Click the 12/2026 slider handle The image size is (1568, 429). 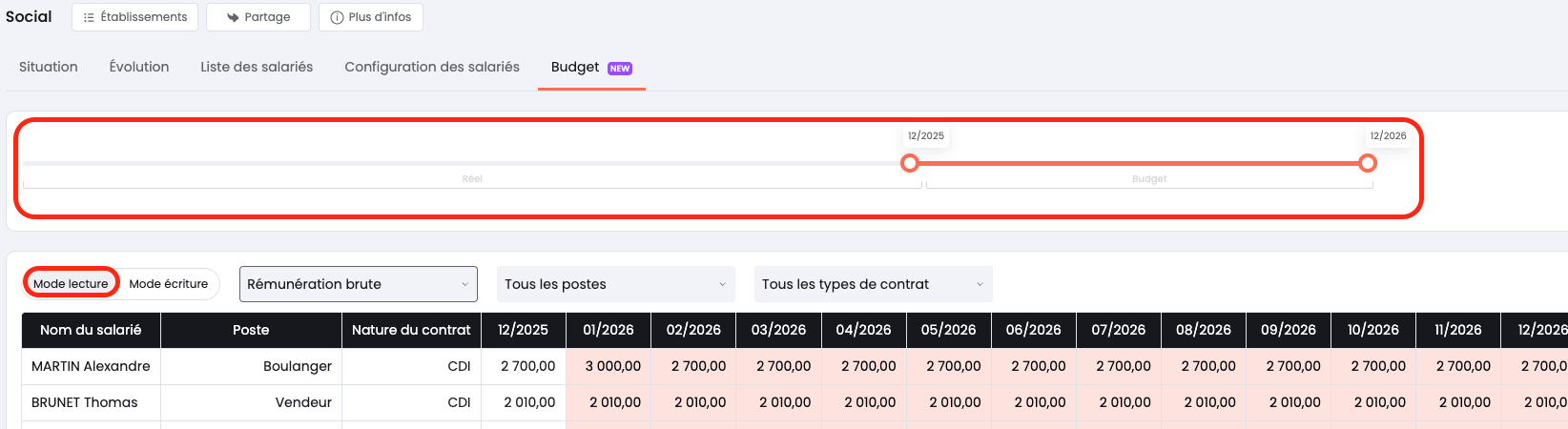tap(1368, 163)
